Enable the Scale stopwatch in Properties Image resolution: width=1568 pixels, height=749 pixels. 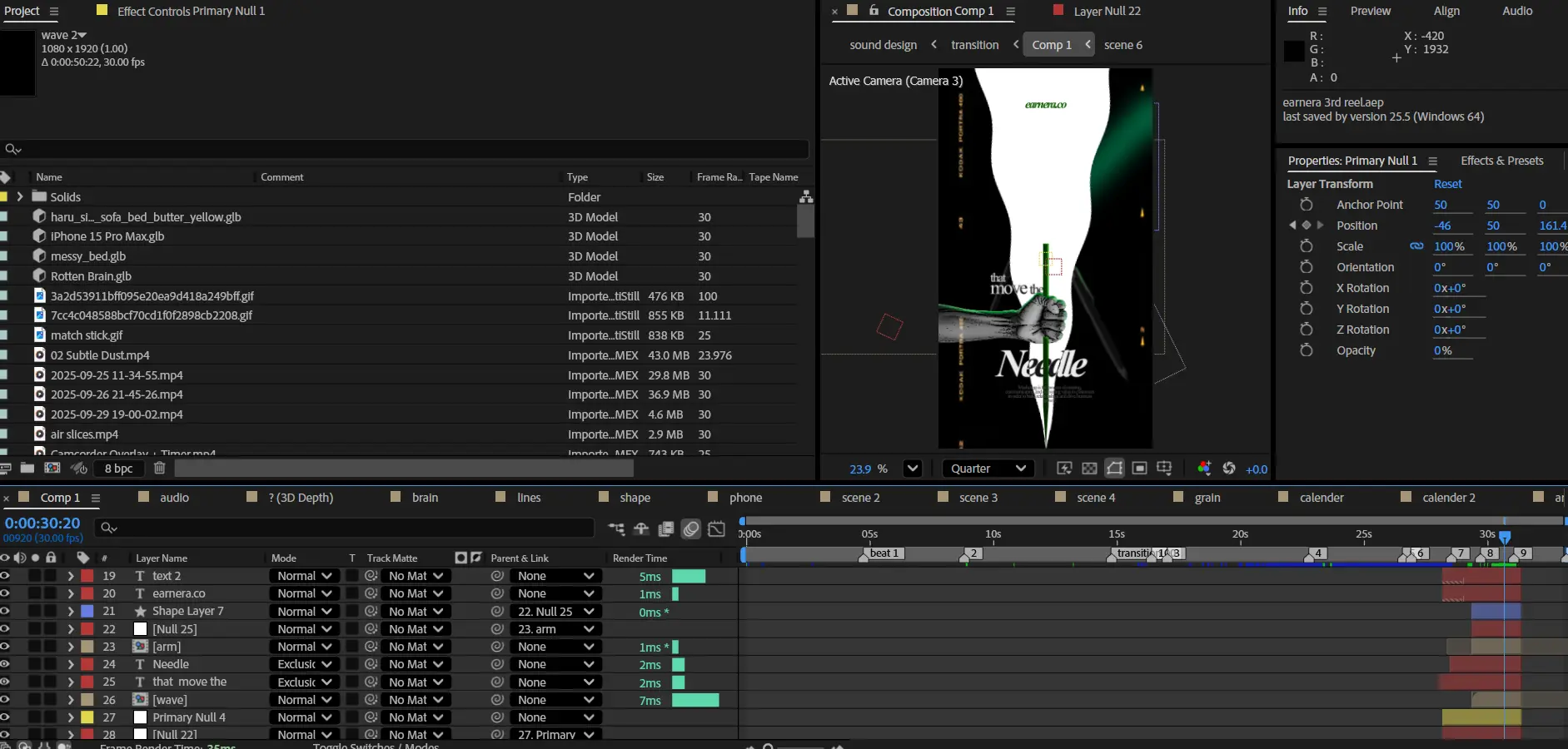coord(1306,246)
